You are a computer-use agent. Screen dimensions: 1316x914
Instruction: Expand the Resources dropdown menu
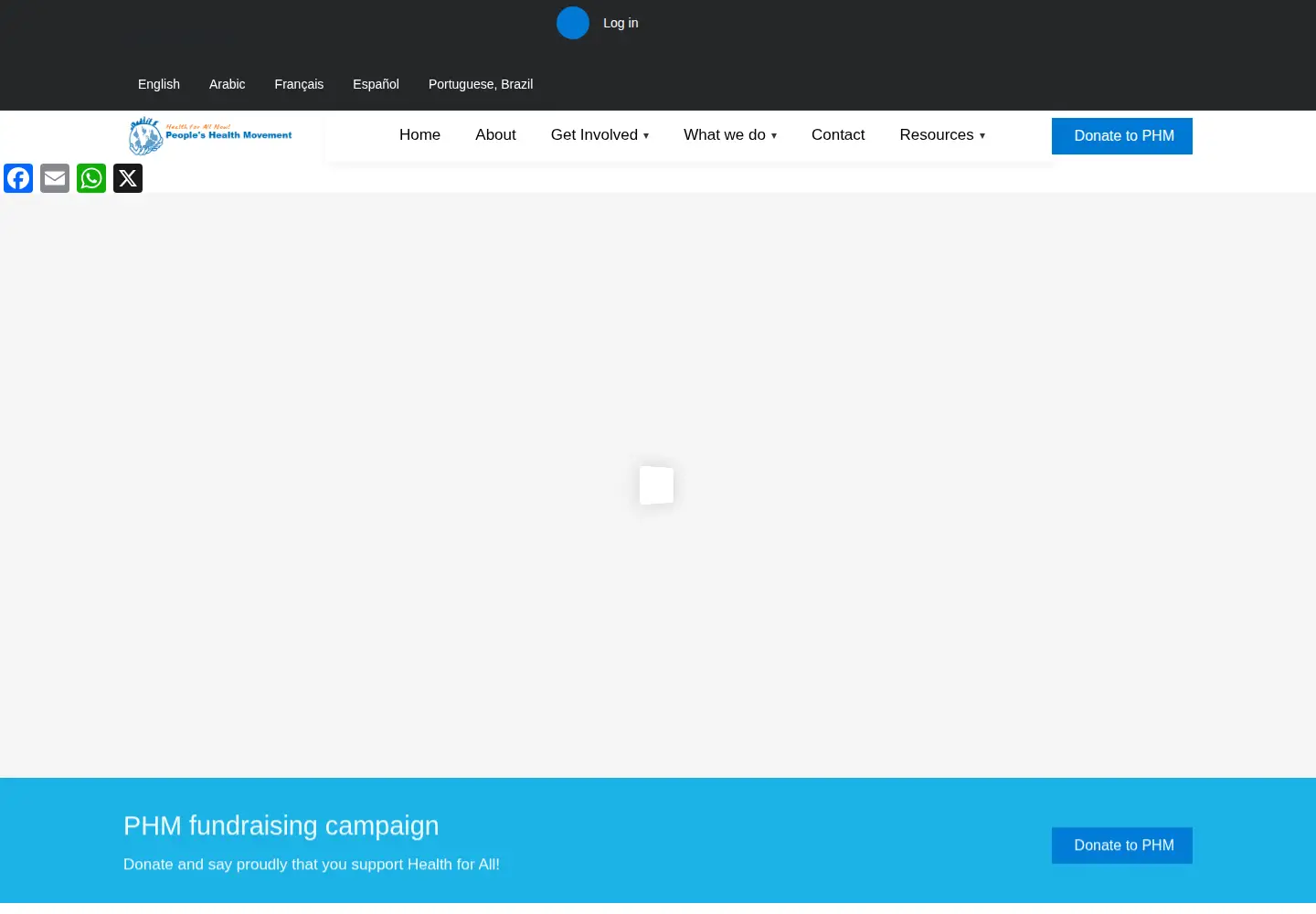942,135
